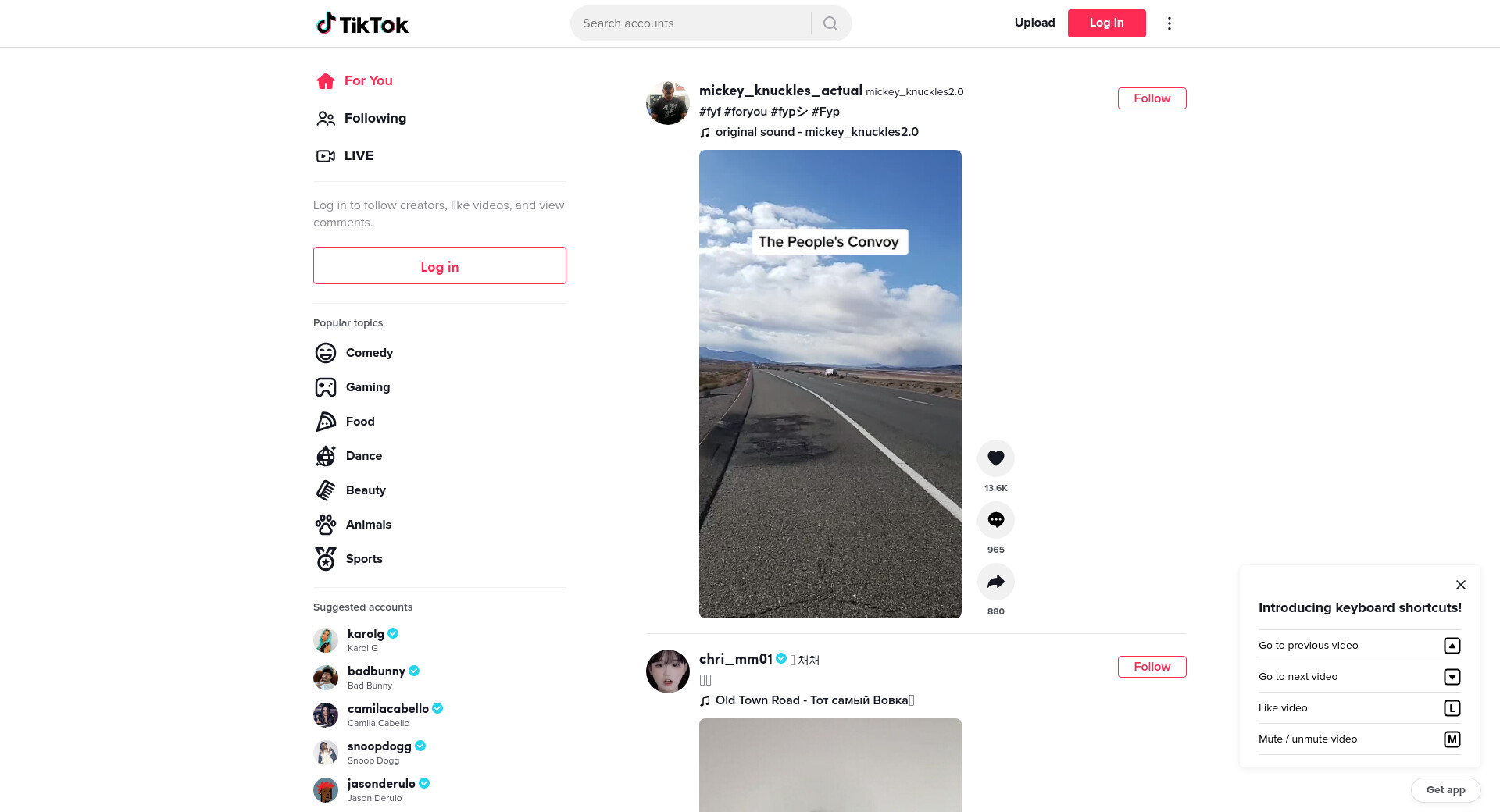The height and width of the screenshot is (812, 1500).
Task: Share the People's Convoy video
Action: [995, 582]
